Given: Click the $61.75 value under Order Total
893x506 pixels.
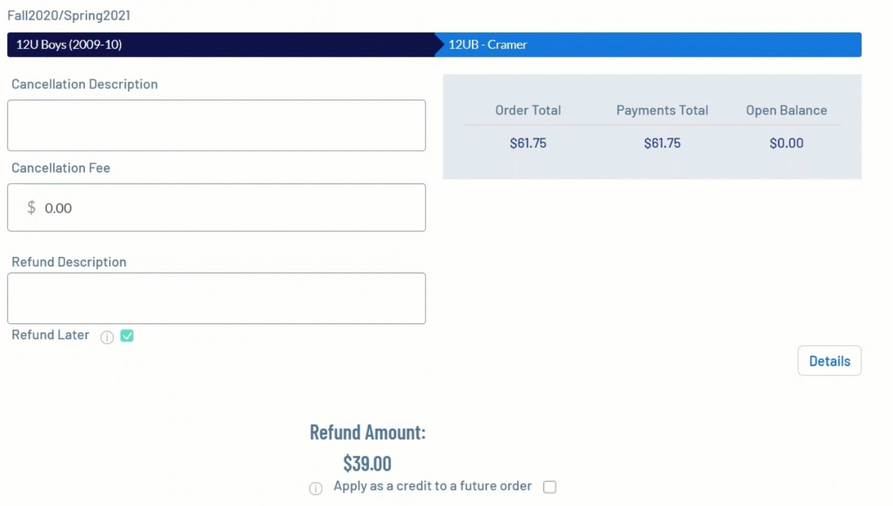Looking at the screenshot, I should point(528,143).
